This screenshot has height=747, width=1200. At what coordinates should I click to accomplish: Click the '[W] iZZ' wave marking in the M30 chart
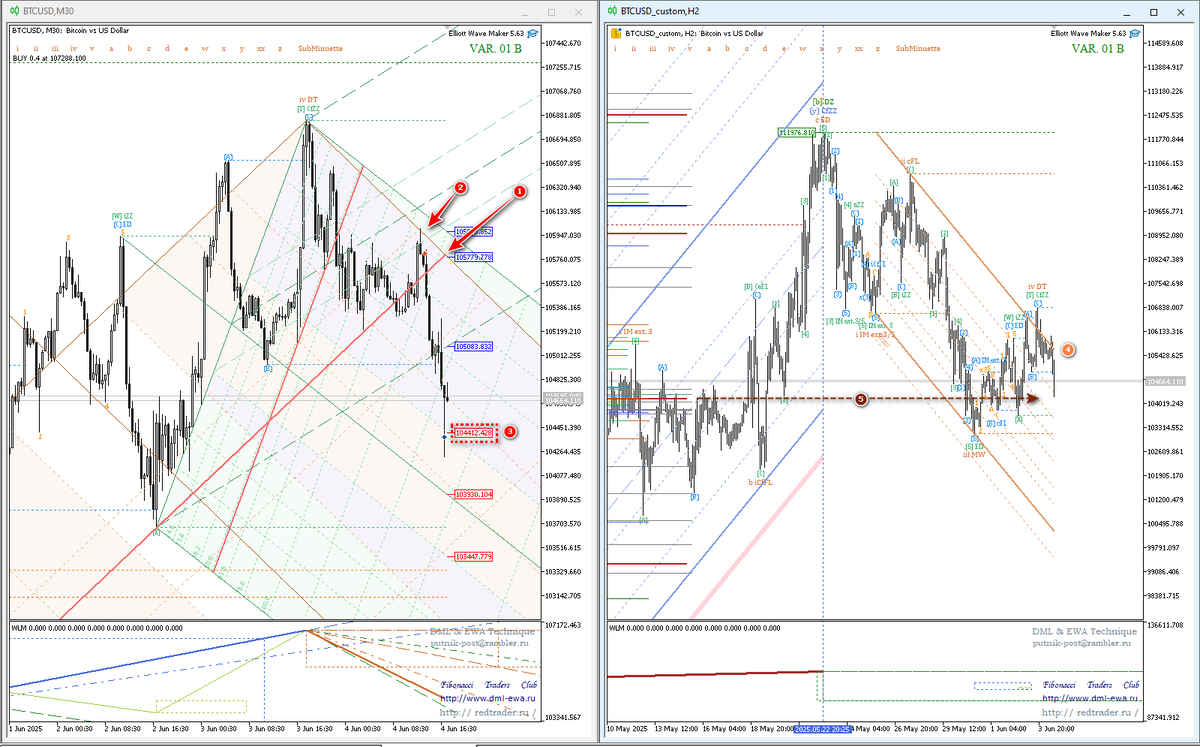[x=123, y=216]
